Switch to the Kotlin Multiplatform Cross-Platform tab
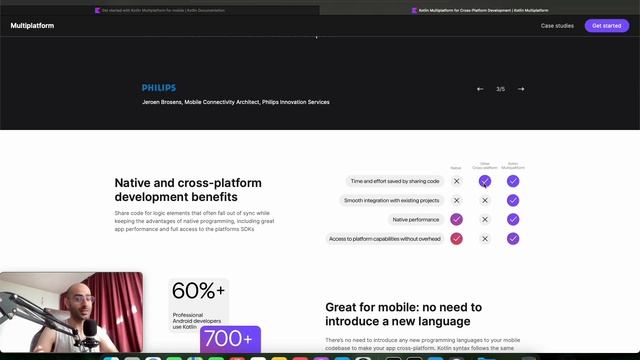 point(480,10)
